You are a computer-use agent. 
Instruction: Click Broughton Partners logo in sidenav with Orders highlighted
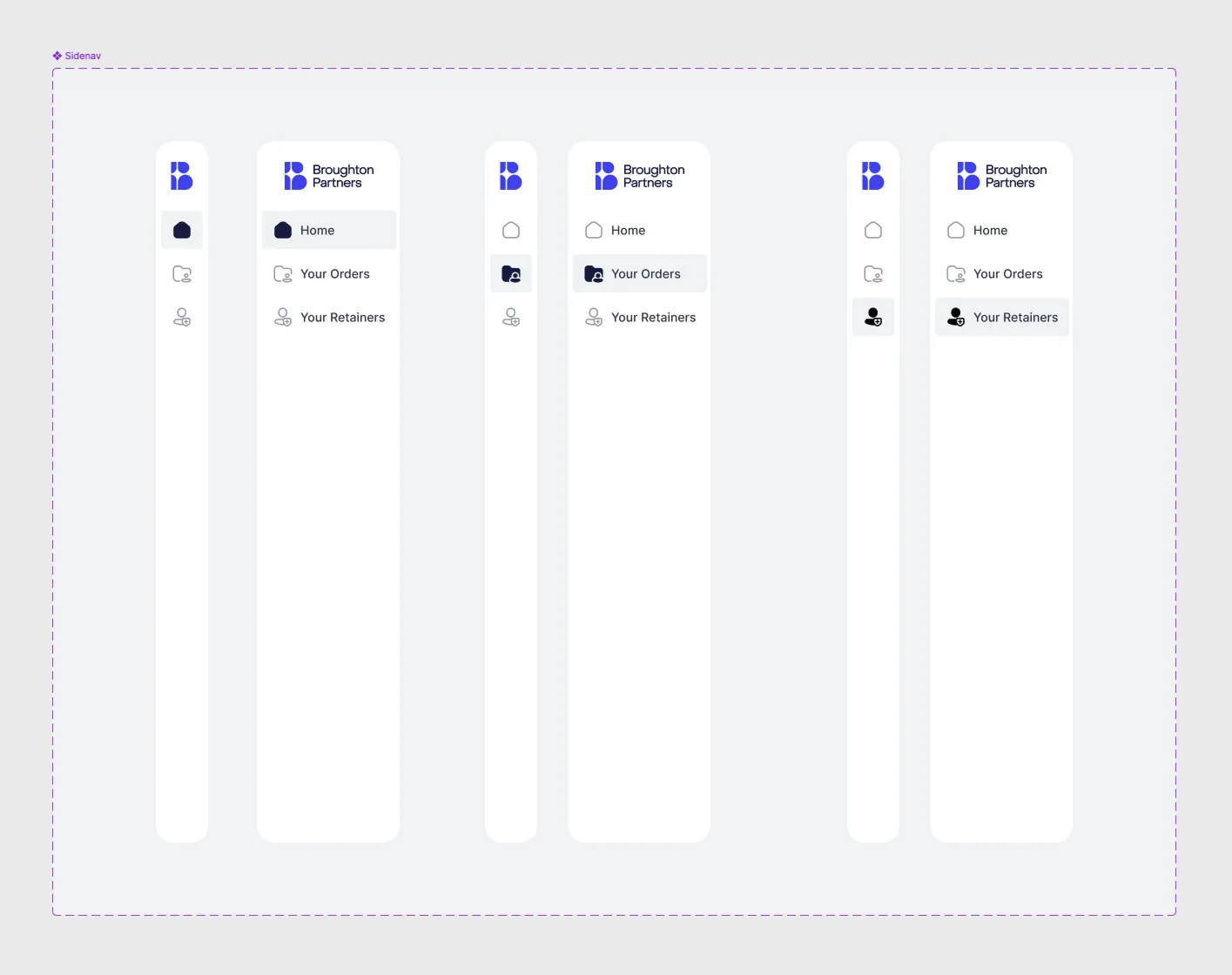pos(640,176)
